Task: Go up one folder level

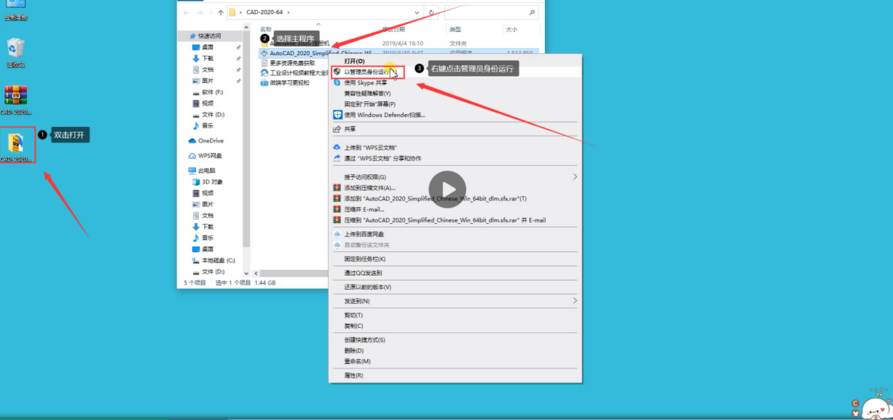Action: (220, 12)
